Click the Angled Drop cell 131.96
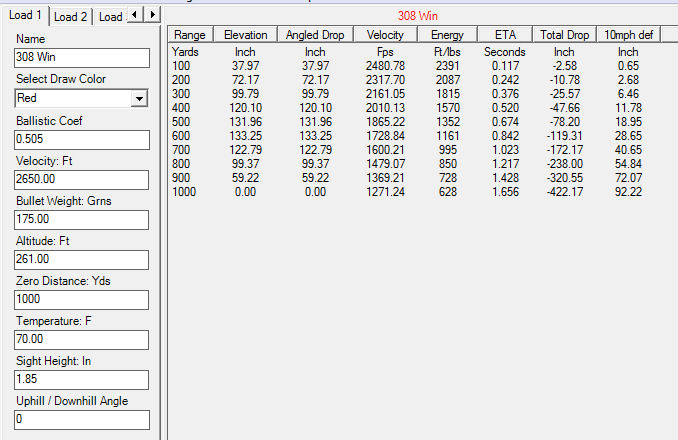678x440 pixels. (316, 122)
